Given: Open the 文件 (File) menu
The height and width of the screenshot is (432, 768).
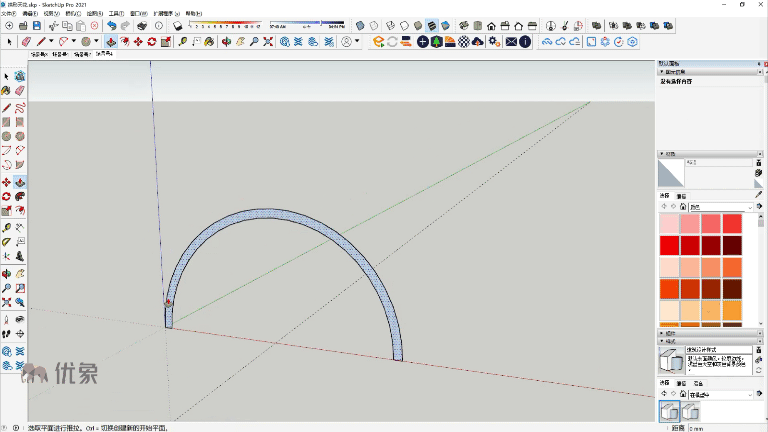Looking at the screenshot, I should click(9, 14).
